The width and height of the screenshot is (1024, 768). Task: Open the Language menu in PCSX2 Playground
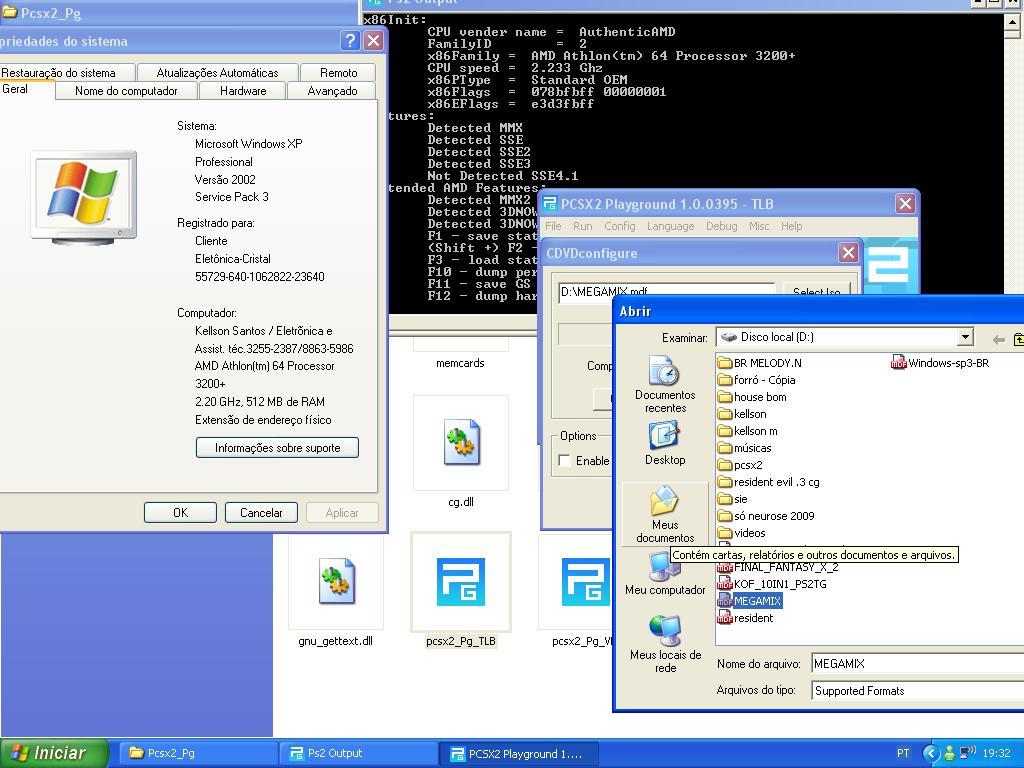[x=671, y=226]
